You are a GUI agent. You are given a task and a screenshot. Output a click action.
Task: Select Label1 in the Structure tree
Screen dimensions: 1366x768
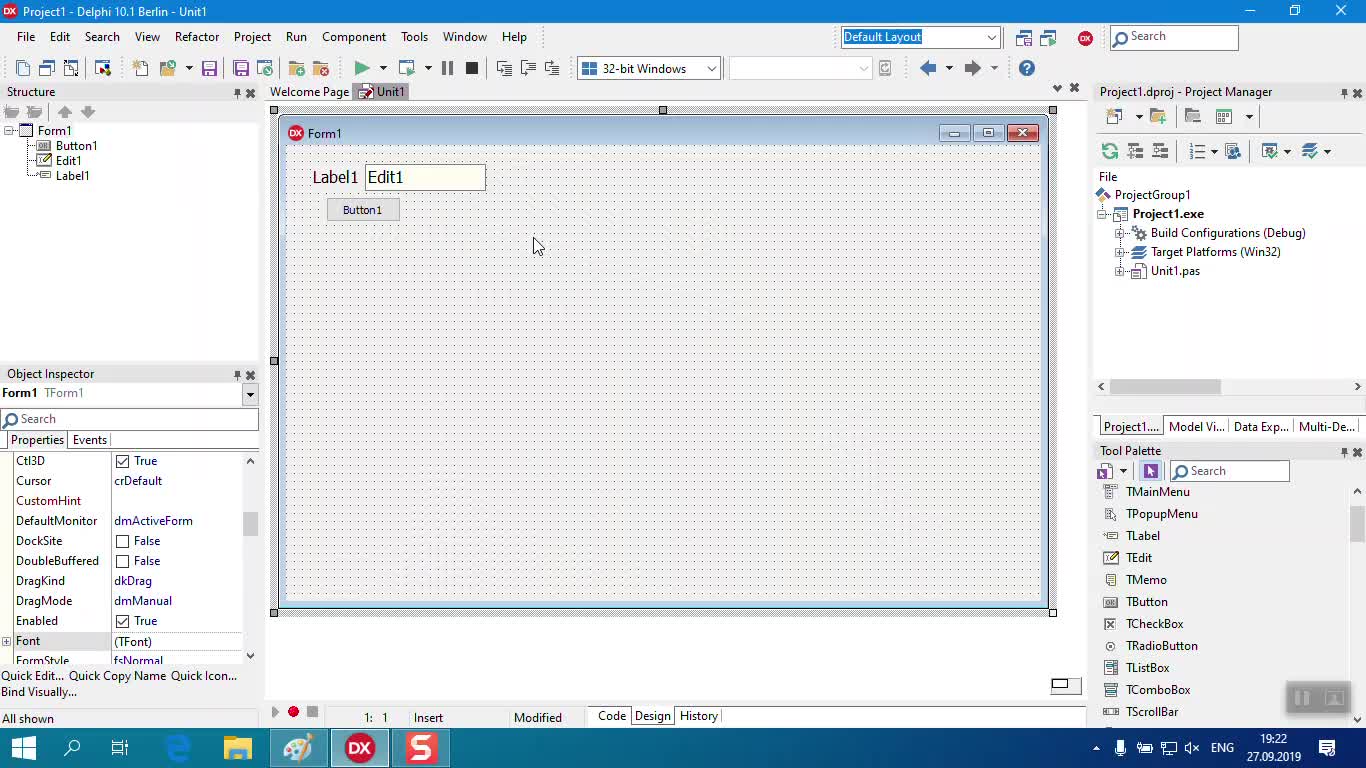pos(72,176)
